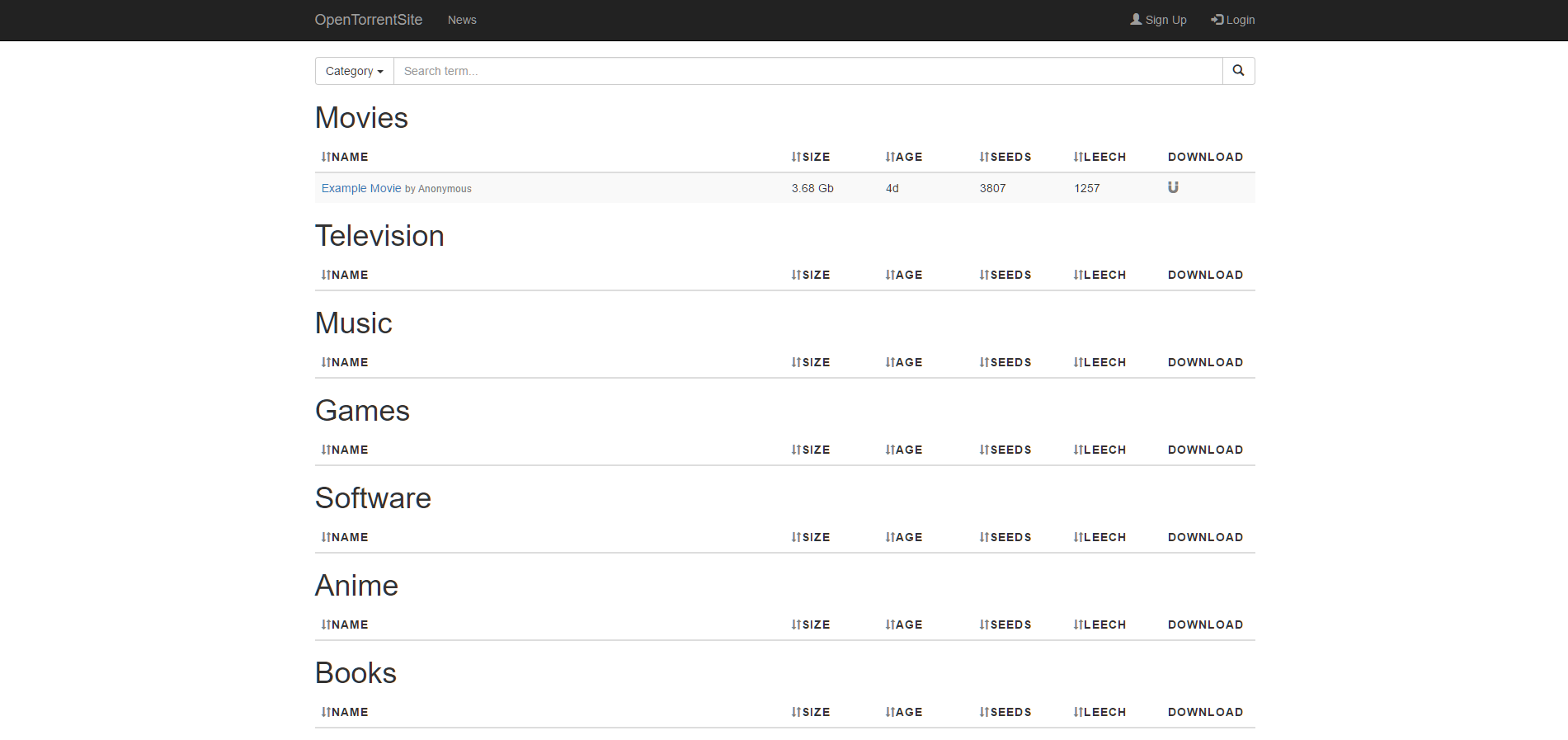The image size is (1568, 740).
Task: Sort Books table by Leech
Action: [x=1099, y=712]
